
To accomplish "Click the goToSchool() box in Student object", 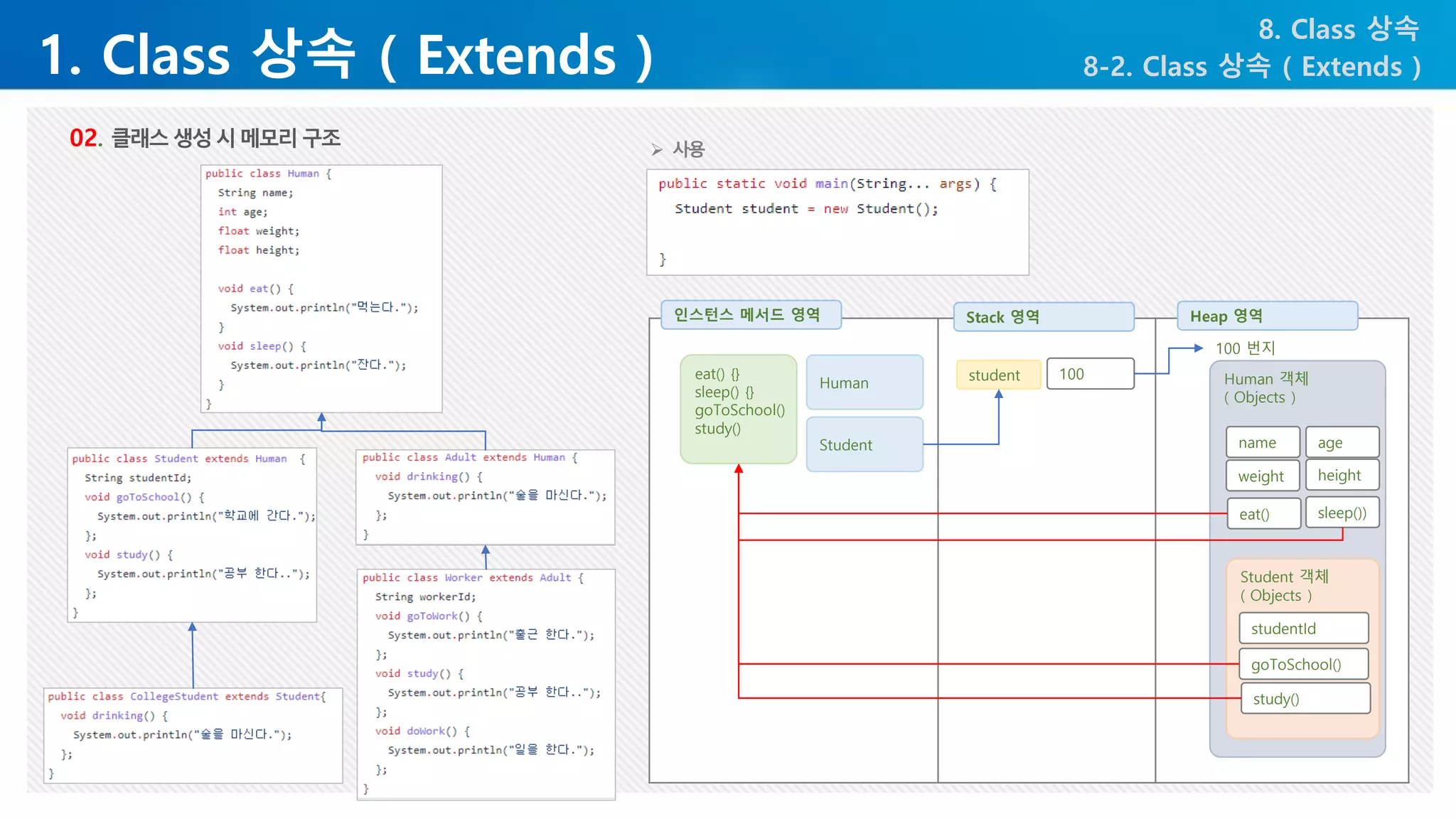I will coord(1304,664).
